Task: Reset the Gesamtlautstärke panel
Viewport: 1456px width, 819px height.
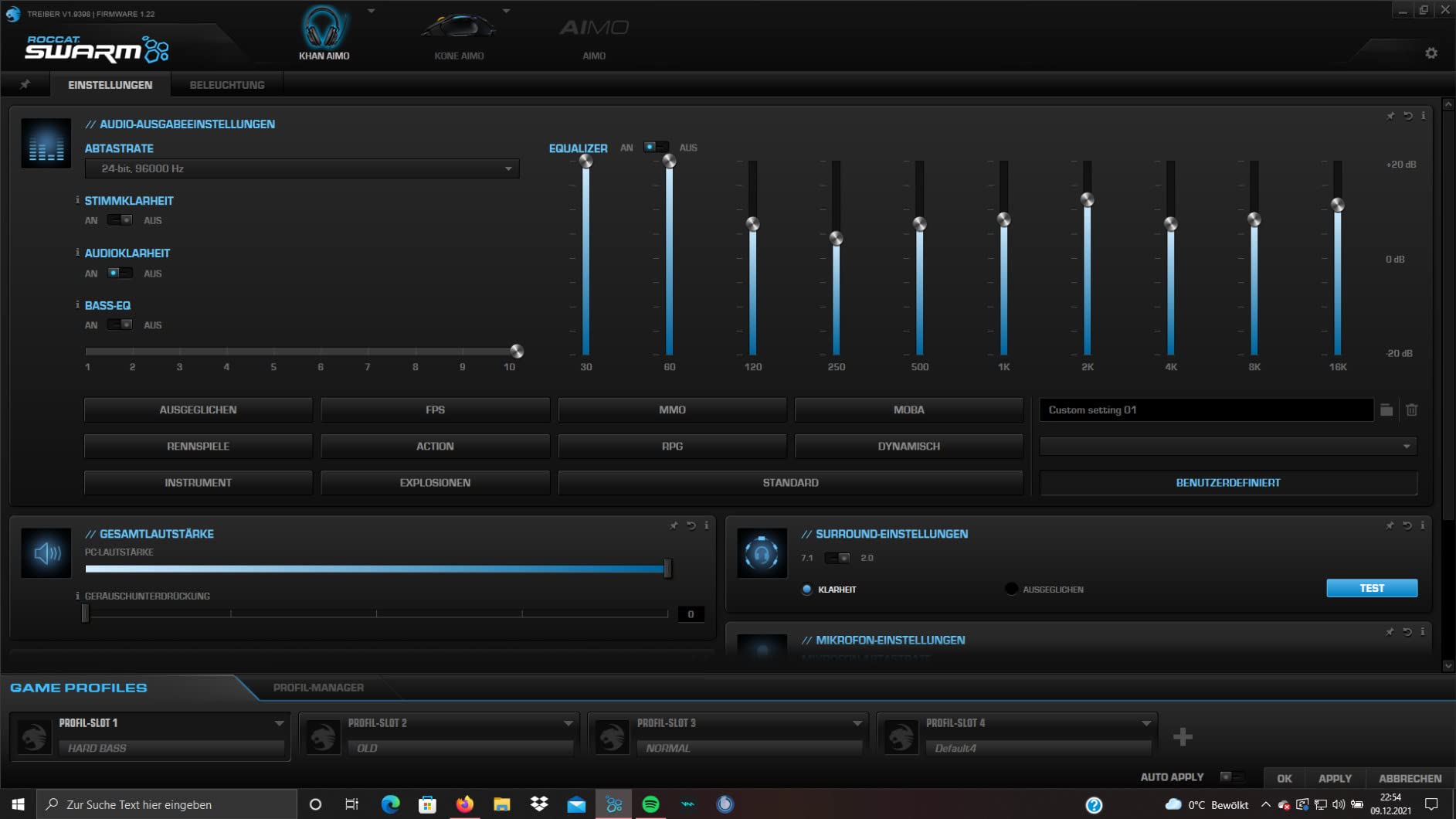Action: tap(691, 525)
